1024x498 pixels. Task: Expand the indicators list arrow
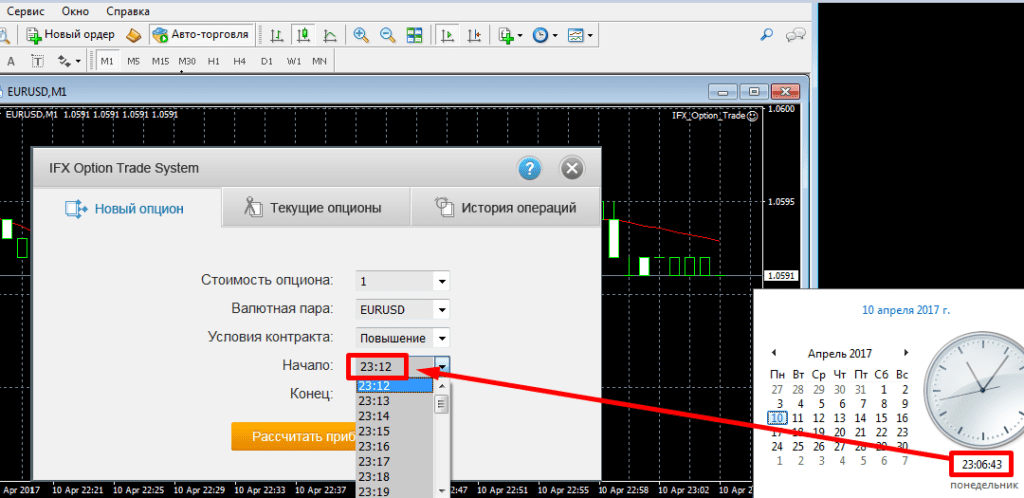[520, 36]
